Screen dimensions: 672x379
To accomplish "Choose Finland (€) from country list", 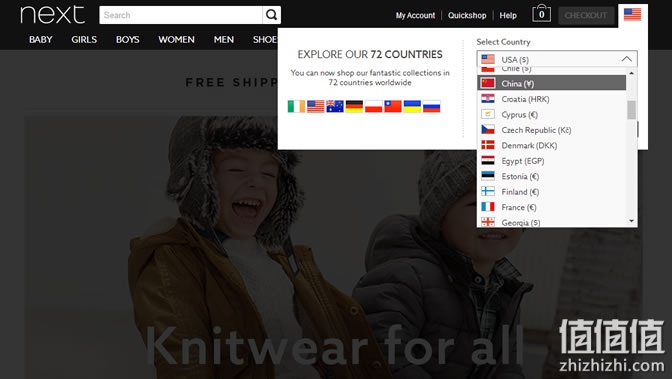I will 552,191.
